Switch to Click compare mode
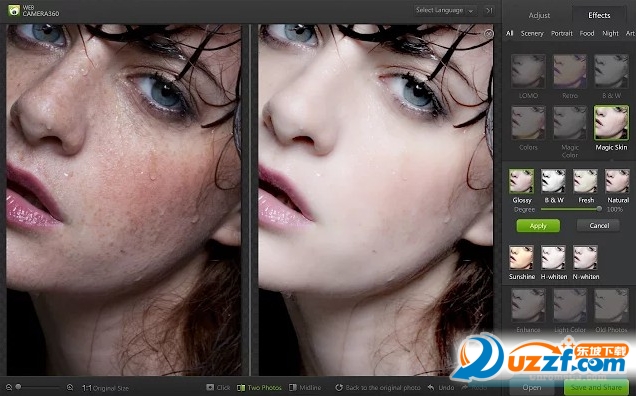Image resolution: width=636 pixels, height=396 pixels. click(218, 388)
